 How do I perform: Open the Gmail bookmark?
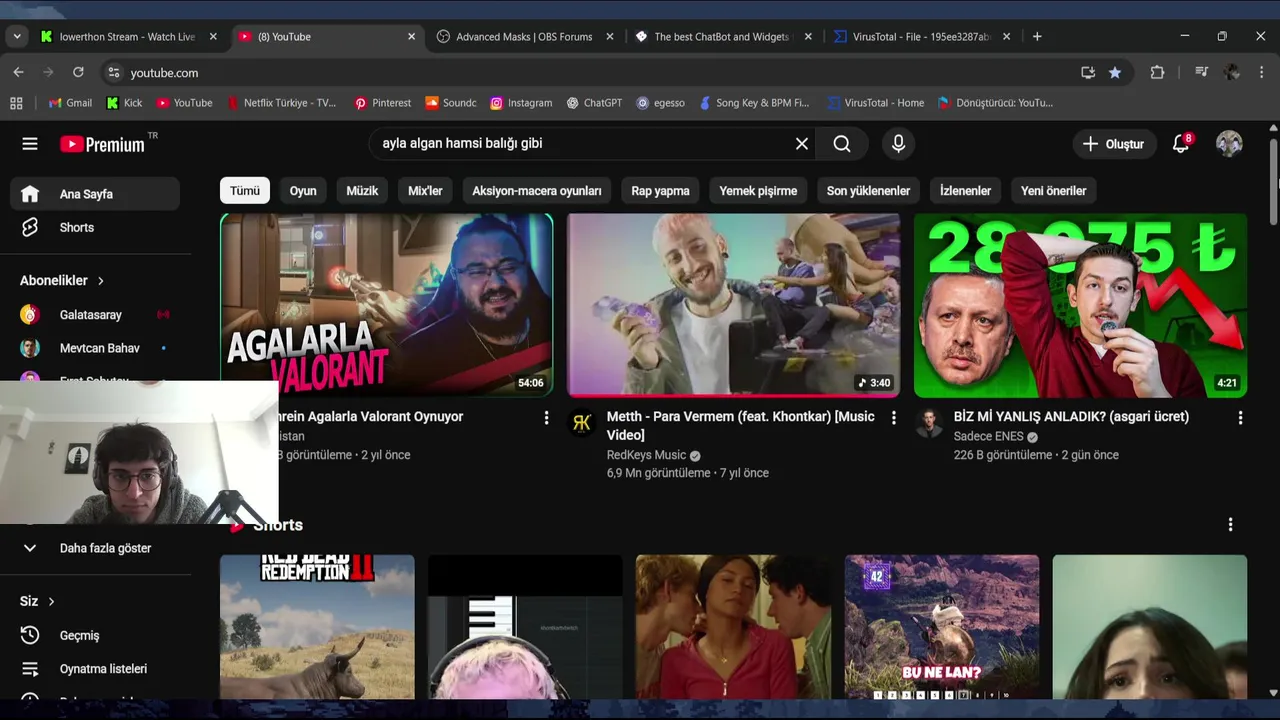point(70,103)
